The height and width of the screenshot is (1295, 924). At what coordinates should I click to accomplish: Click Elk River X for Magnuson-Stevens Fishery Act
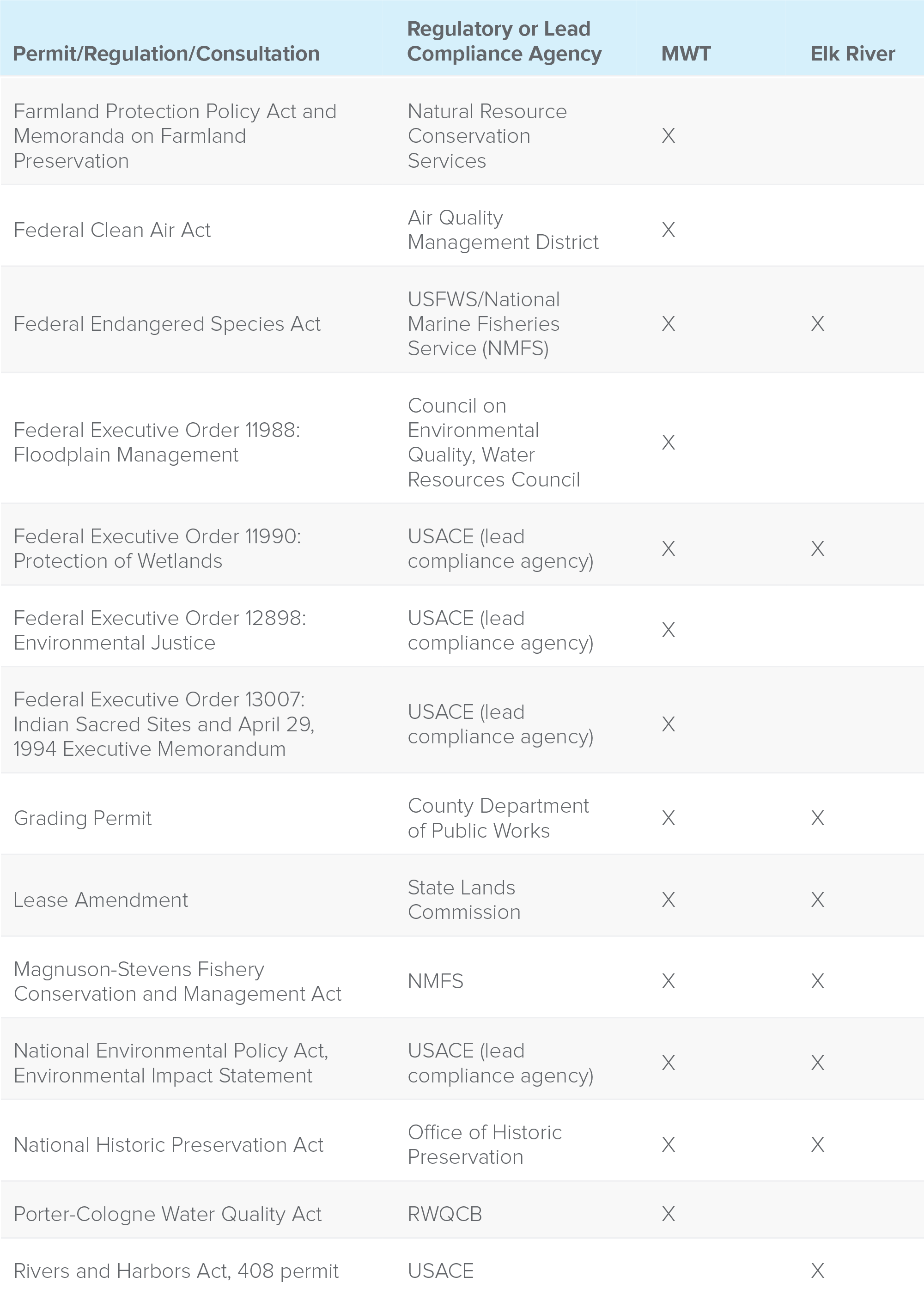(818, 981)
